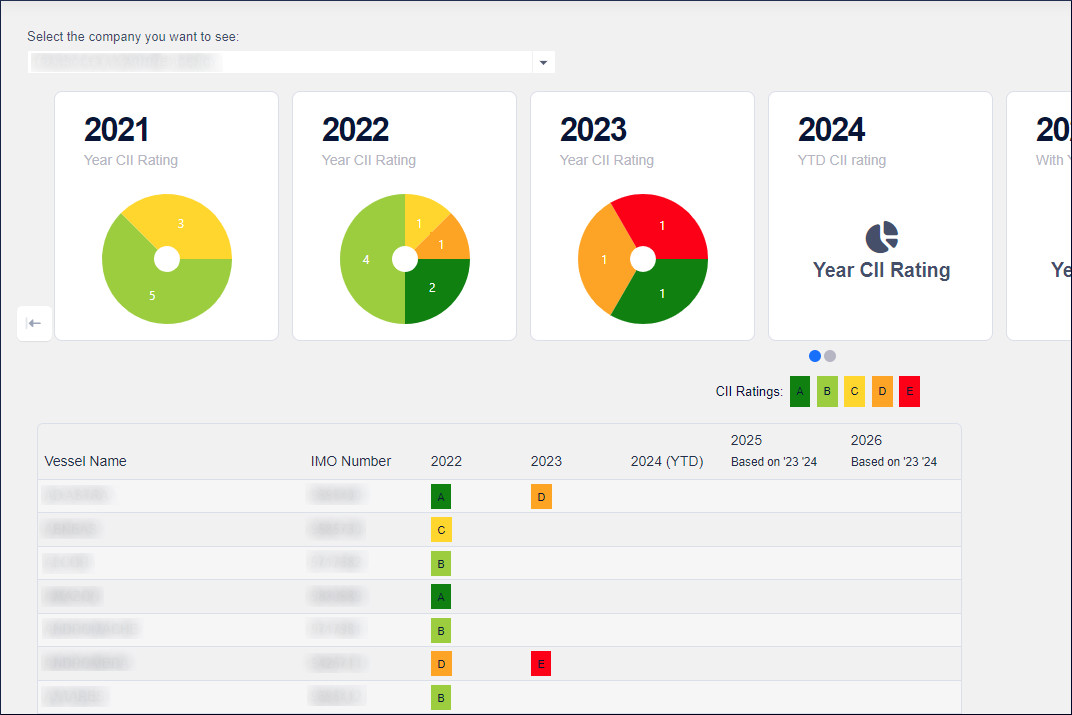Click the yellow C rating badge in 2022 column
Image resolution: width=1072 pixels, height=715 pixels.
(441, 530)
